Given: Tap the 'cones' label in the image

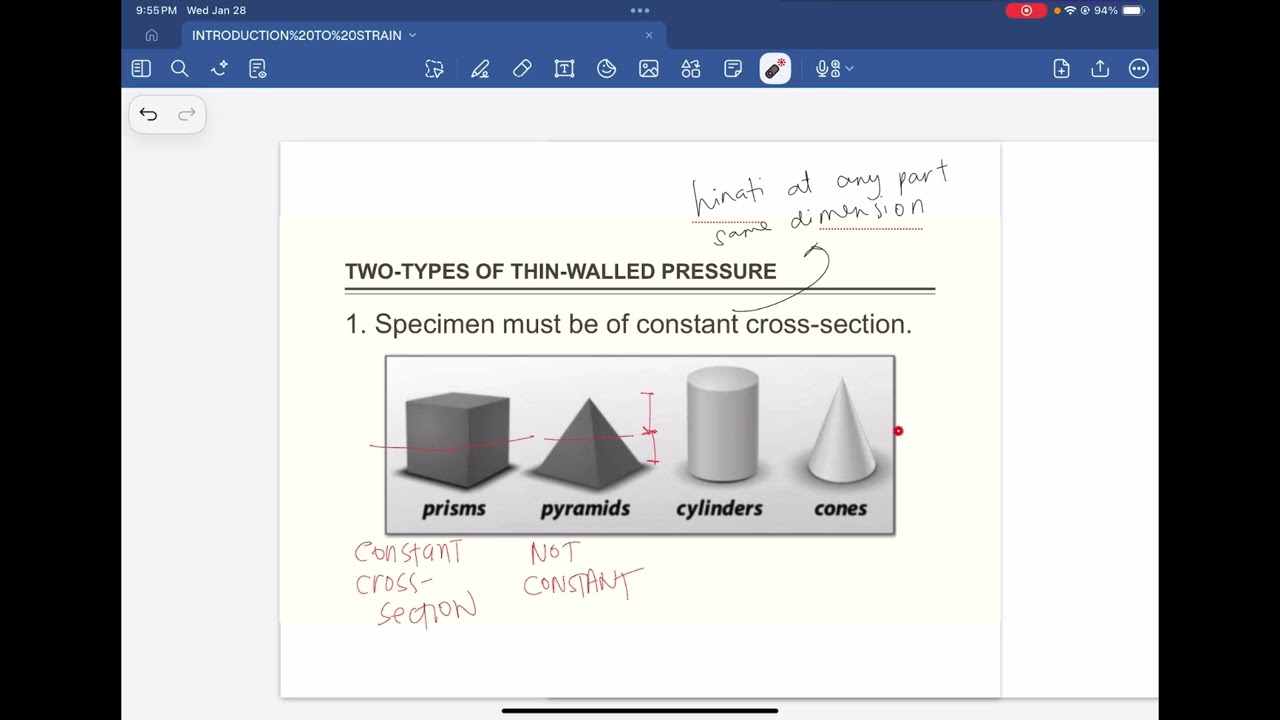Looking at the screenshot, I should (840, 509).
